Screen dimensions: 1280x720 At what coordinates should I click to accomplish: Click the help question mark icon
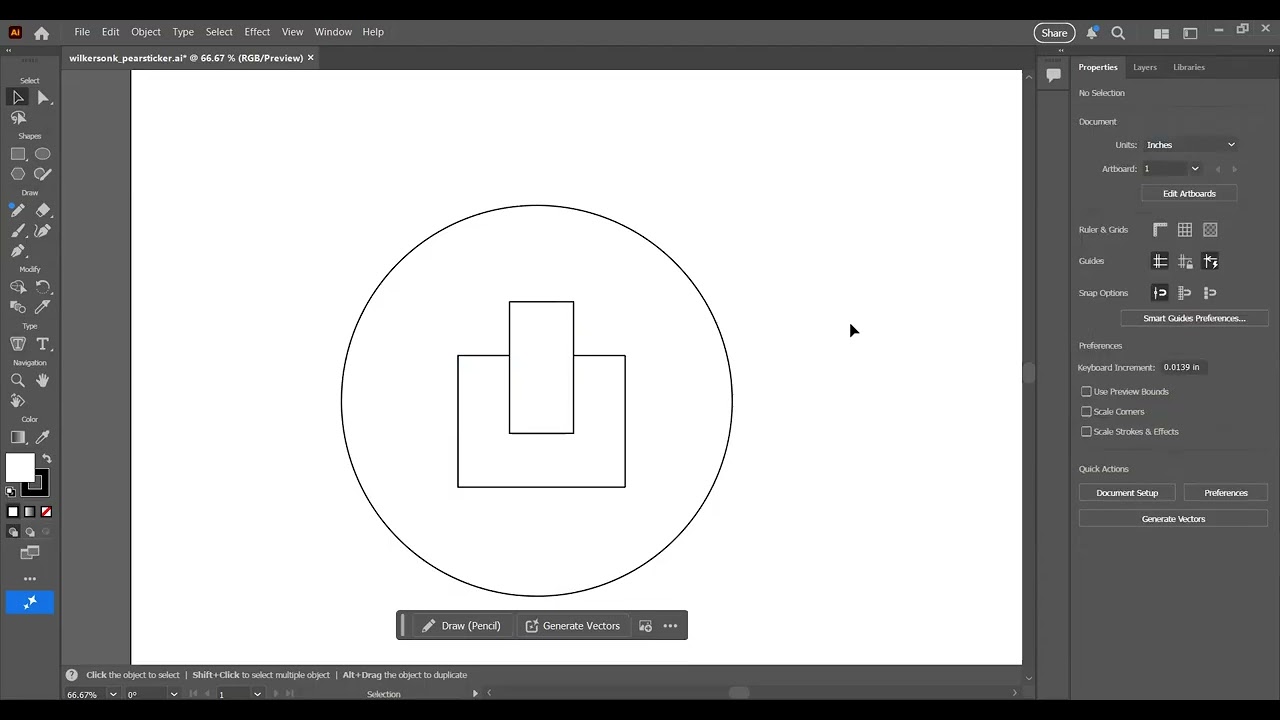coord(72,675)
